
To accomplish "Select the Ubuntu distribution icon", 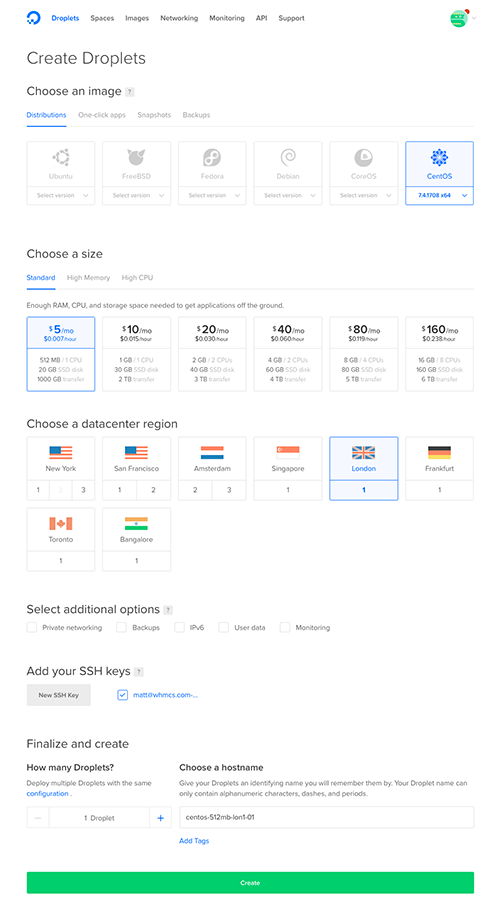I will (61, 157).
